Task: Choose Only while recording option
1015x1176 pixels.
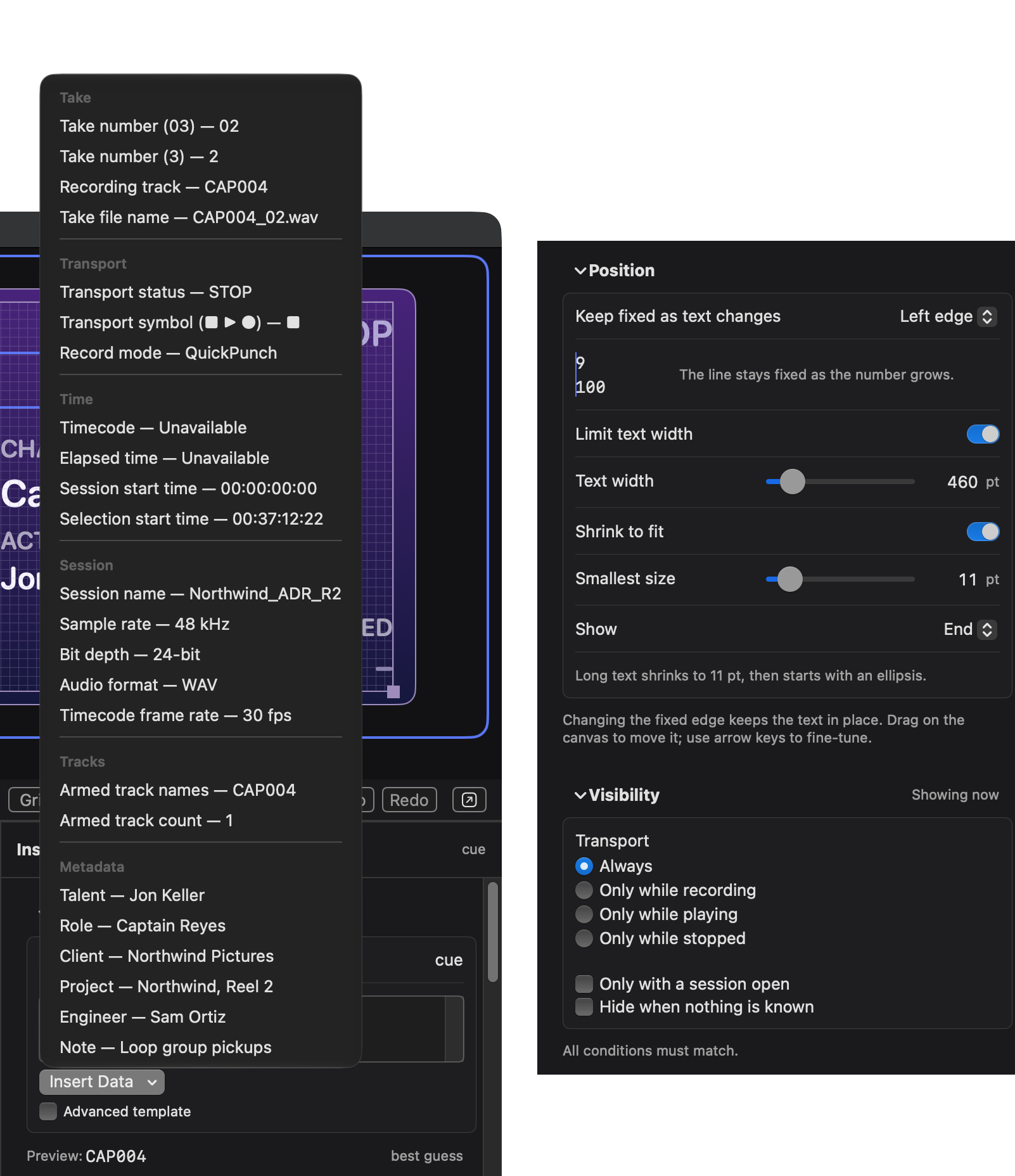Action: click(x=584, y=890)
